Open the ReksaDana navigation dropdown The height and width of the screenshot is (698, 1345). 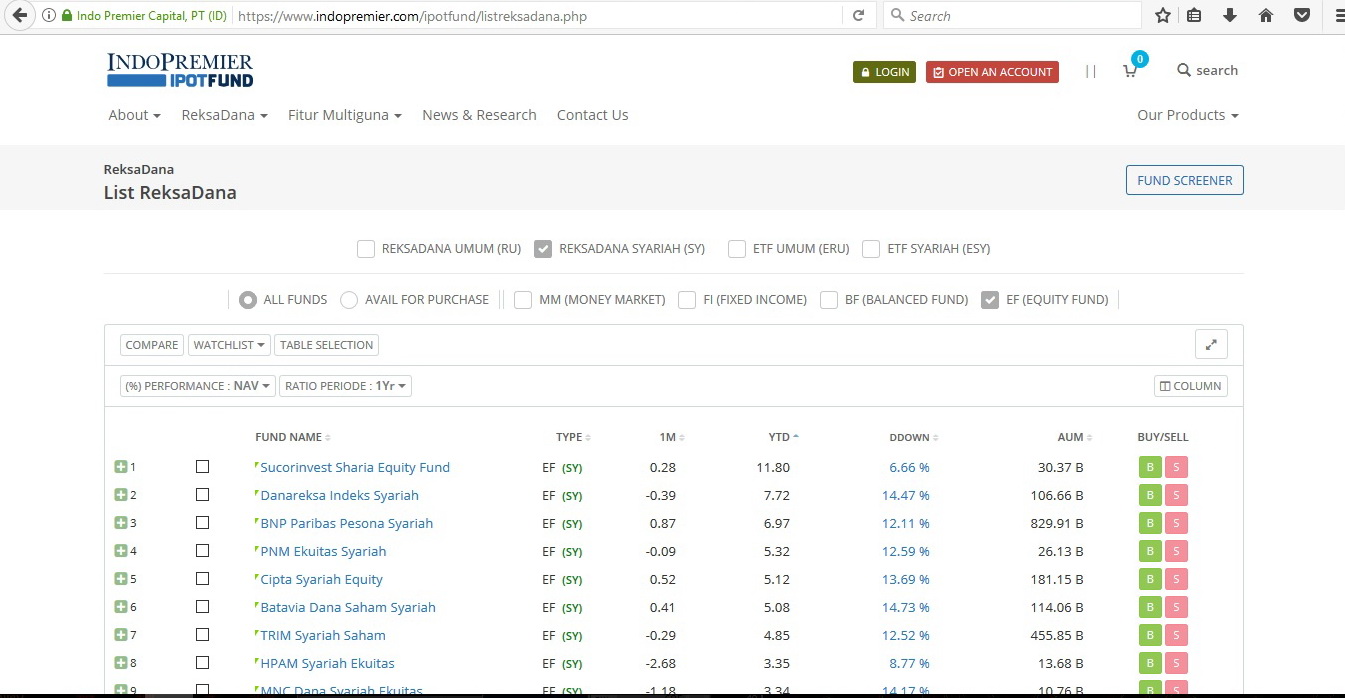tap(225, 115)
